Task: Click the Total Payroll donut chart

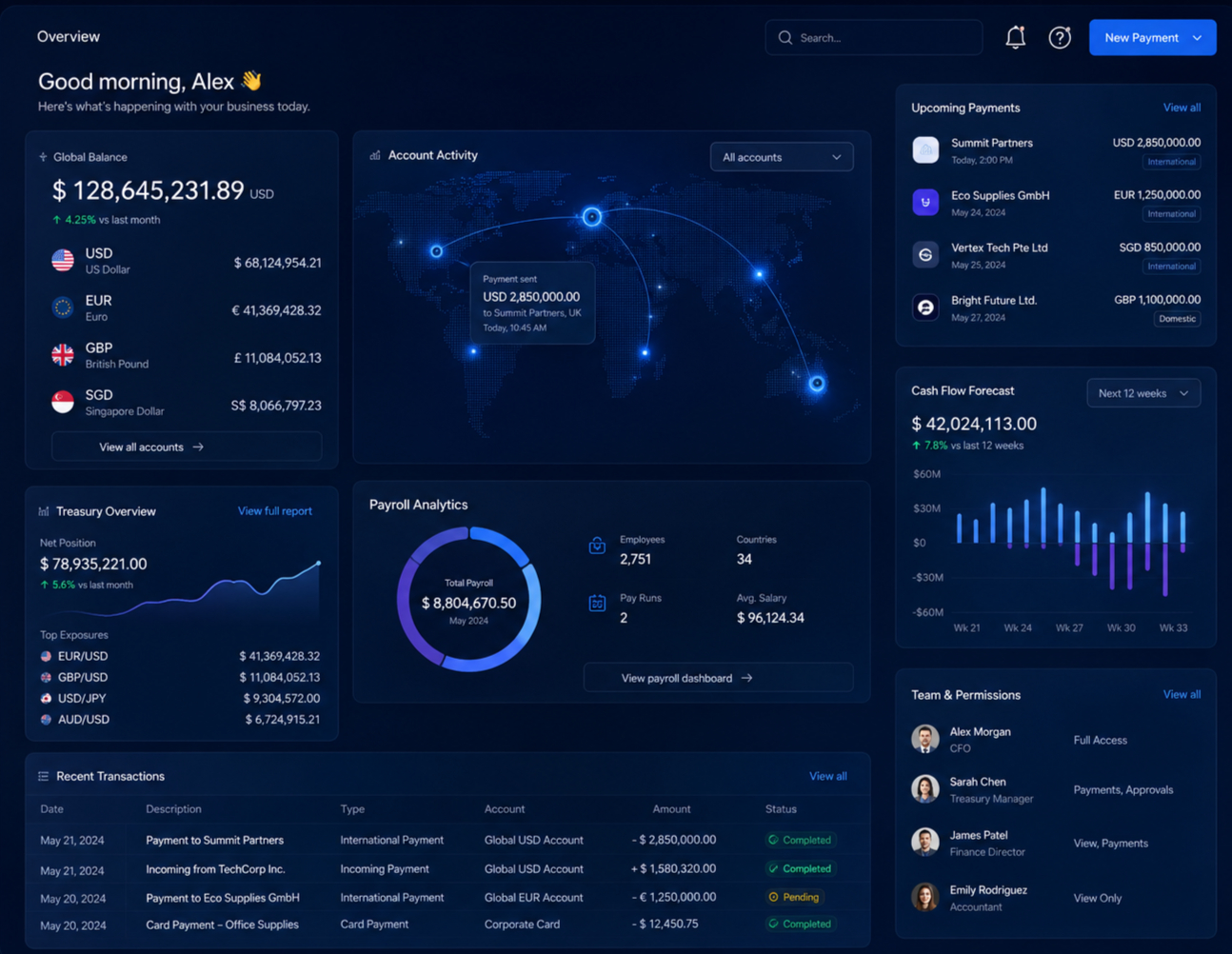Action: tap(469, 599)
